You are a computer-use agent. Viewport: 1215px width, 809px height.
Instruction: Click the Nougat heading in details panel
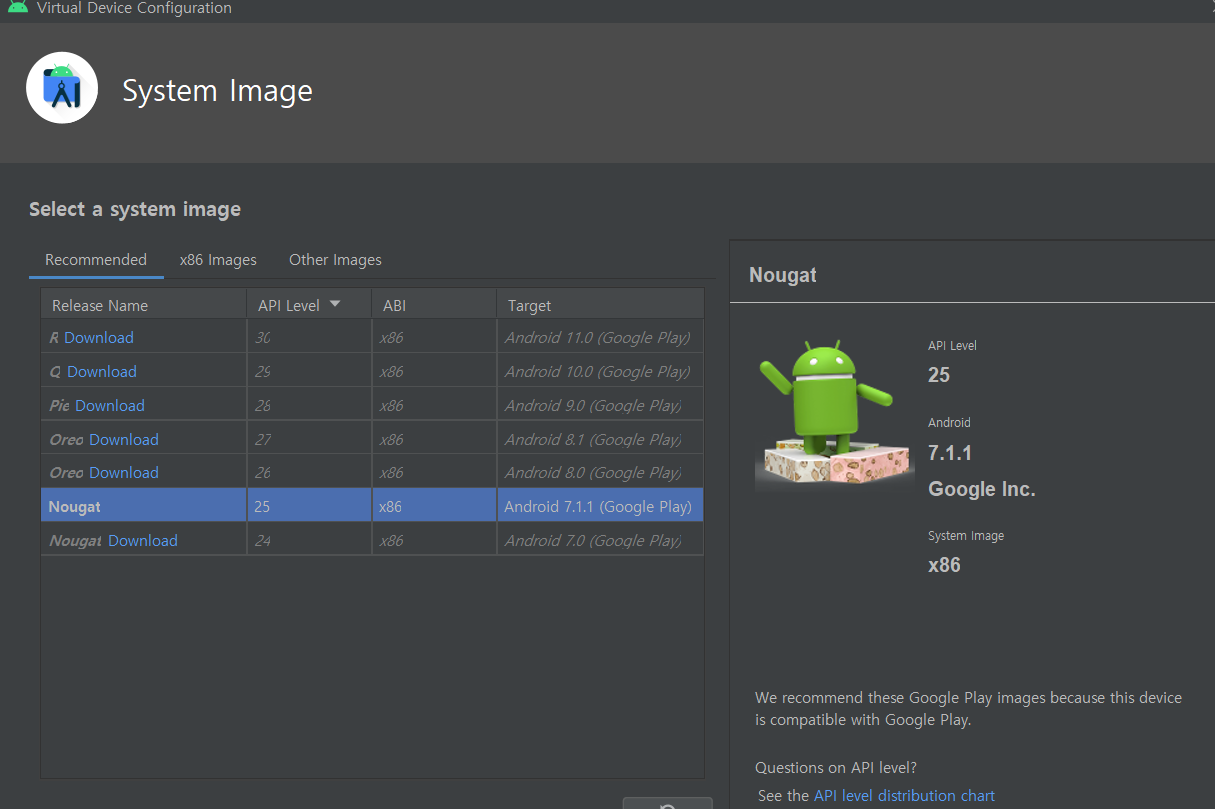[783, 275]
